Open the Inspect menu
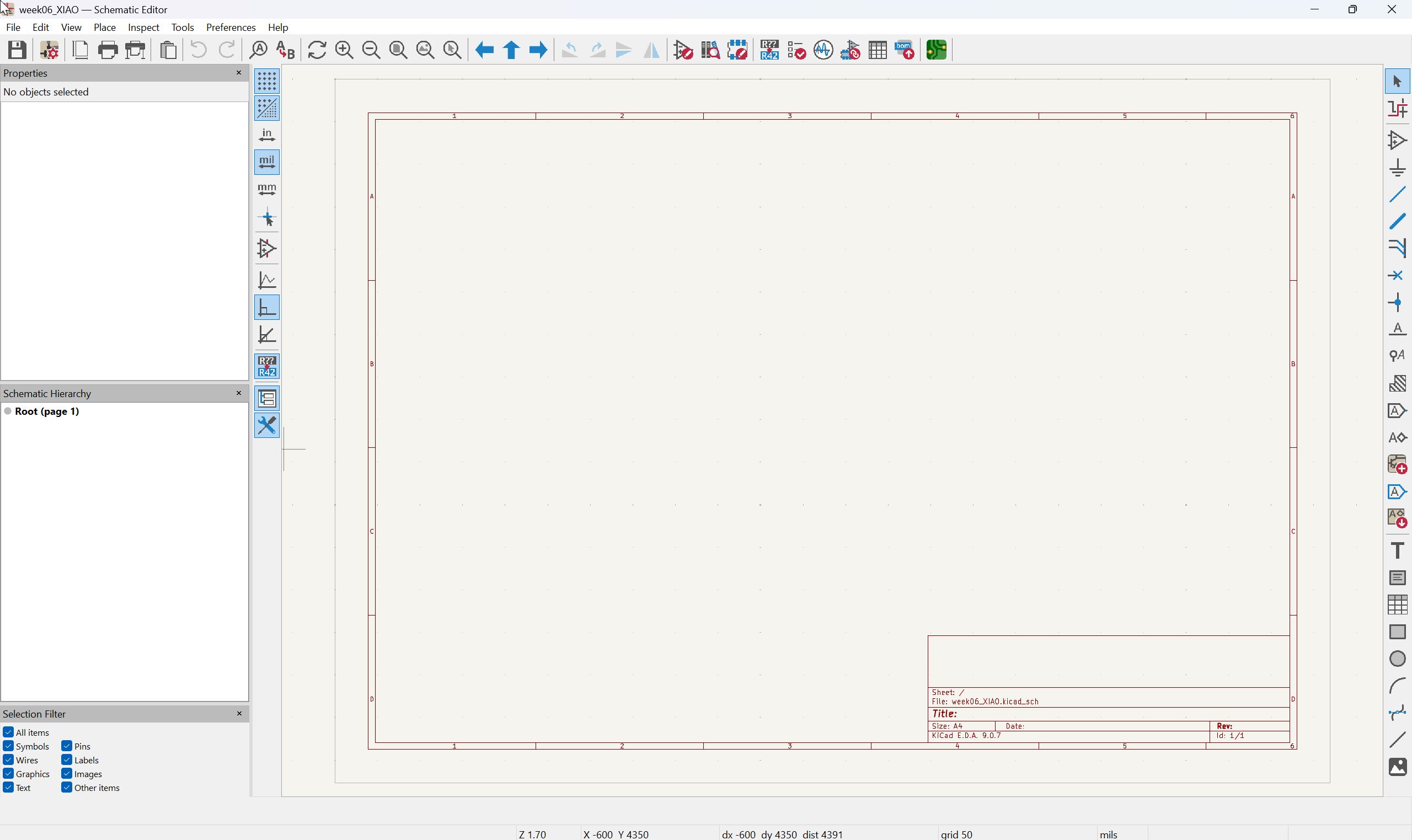This screenshot has width=1412, height=840. (x=144, y=27)
